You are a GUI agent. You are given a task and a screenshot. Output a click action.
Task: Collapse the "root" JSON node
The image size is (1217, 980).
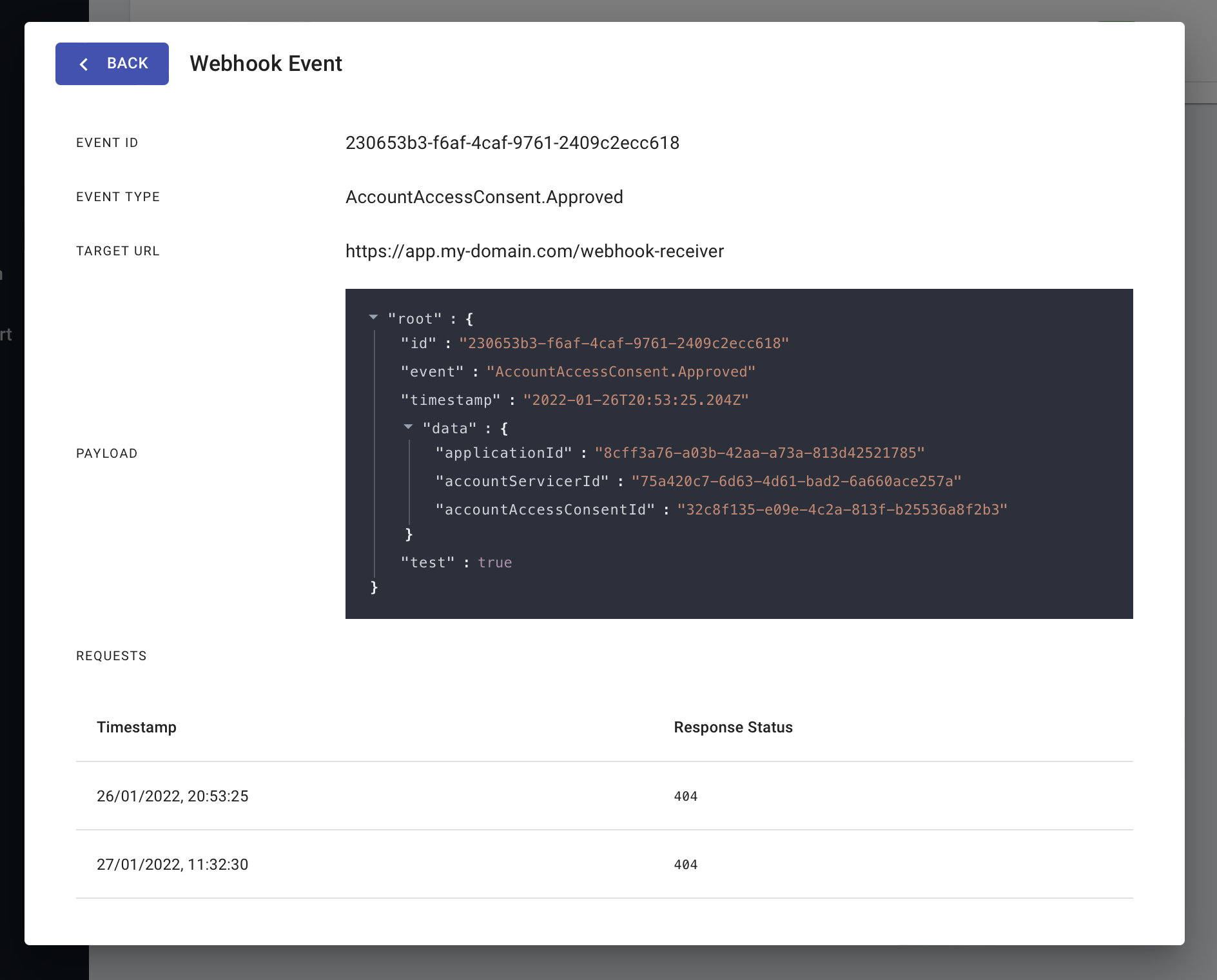pos(373,317)
